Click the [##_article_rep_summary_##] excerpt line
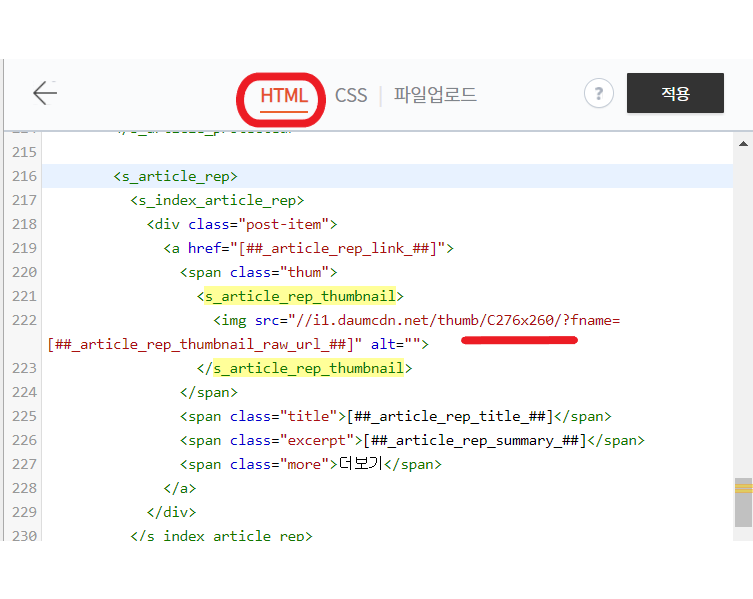This screenshot has height=599, width=753. [x=412, y=440]
